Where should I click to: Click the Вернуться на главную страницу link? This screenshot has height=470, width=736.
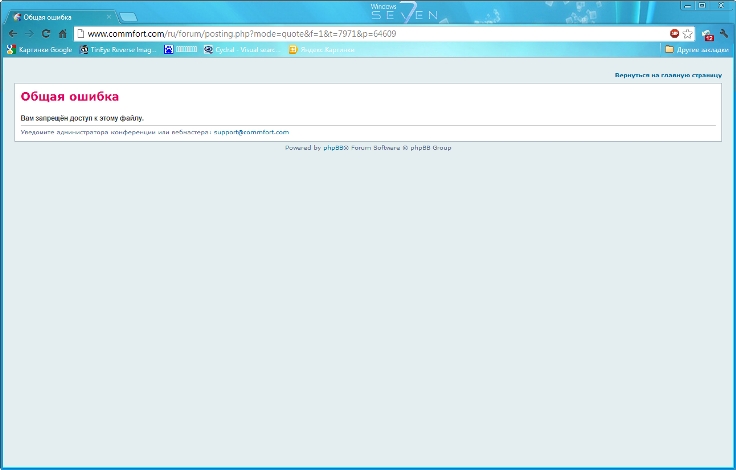[x=668, y=75]
